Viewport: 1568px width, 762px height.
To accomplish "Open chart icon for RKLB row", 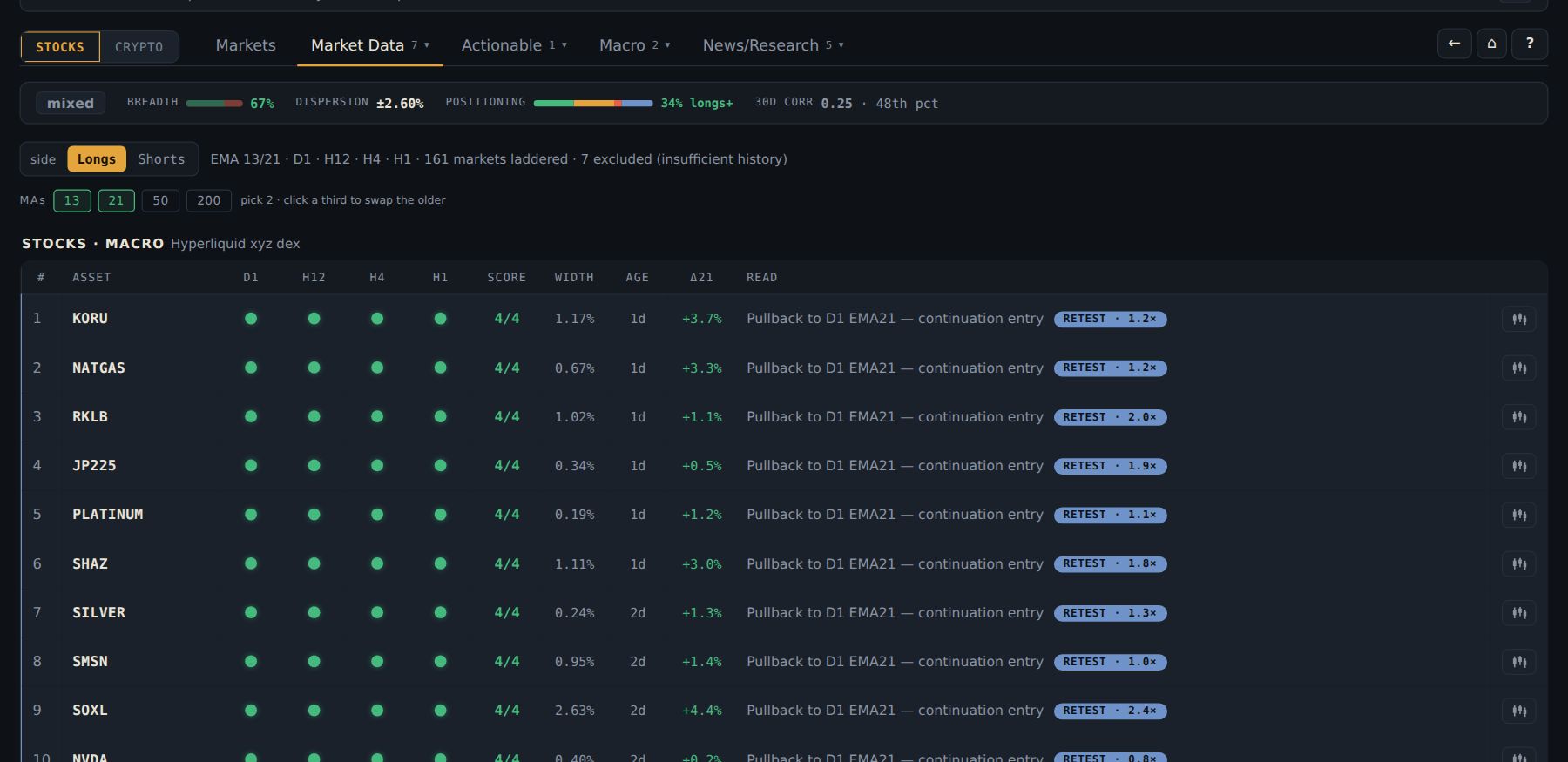I will [1518, 417].
